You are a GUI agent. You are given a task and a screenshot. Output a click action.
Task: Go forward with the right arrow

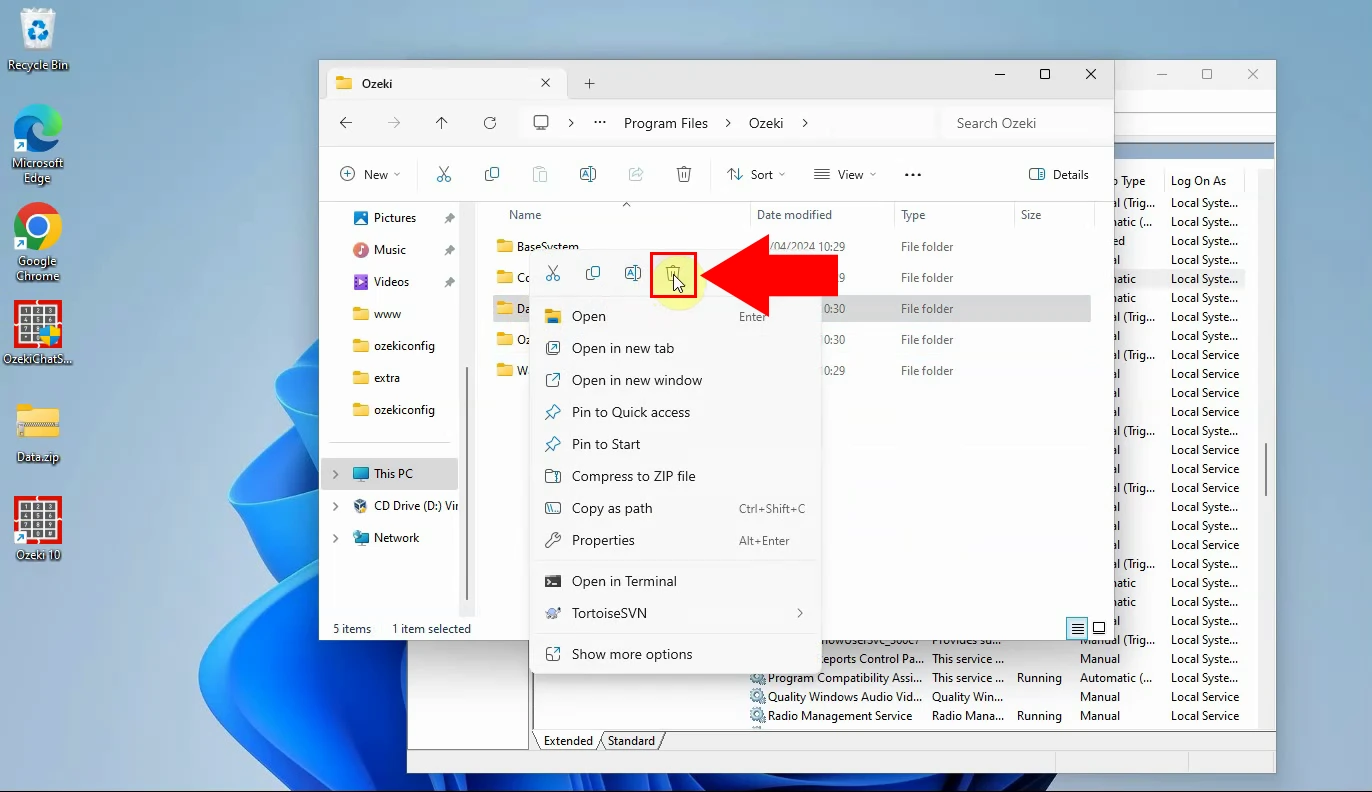pyautogui.click(x=394, y=123)
